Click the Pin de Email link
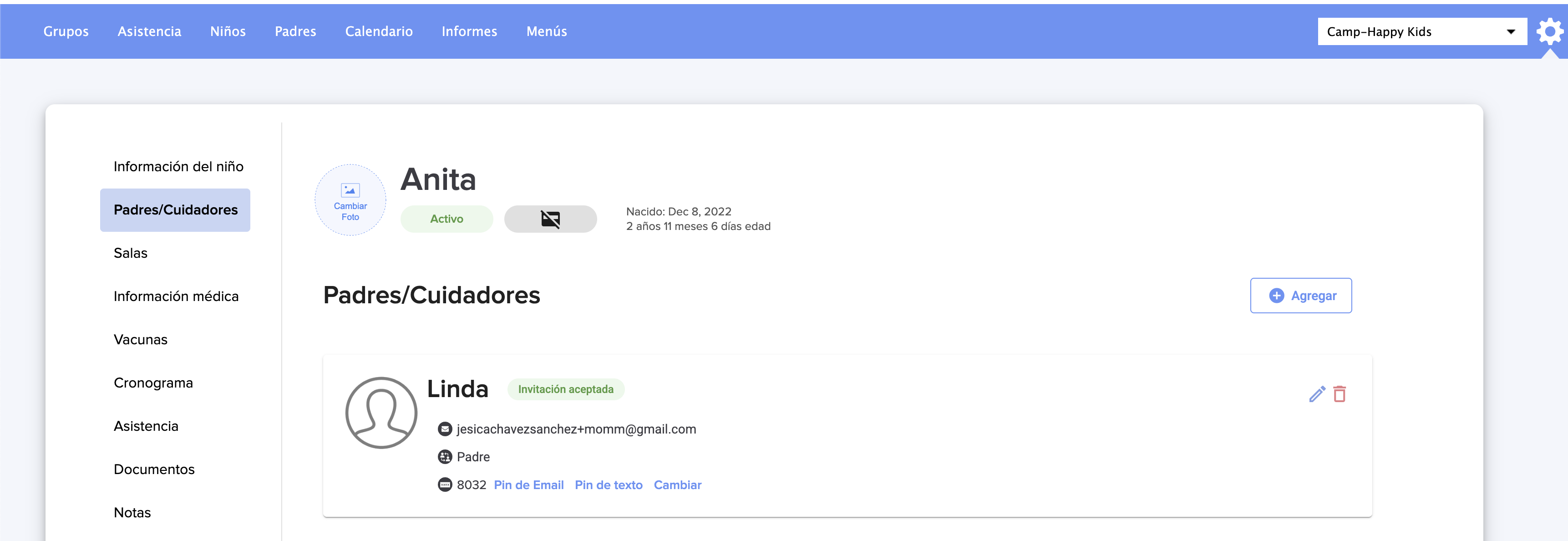 [528, 485]
